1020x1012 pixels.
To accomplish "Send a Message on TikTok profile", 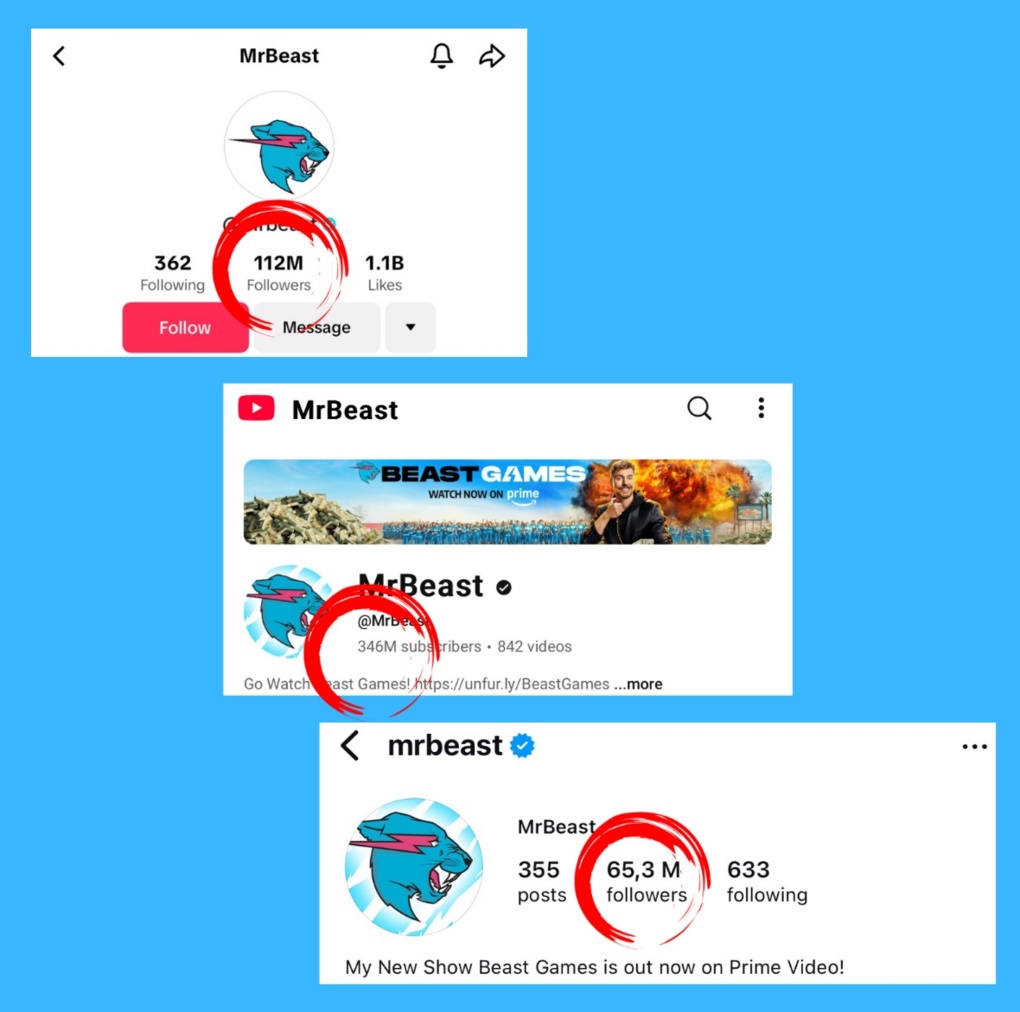I will pos(317,327).
